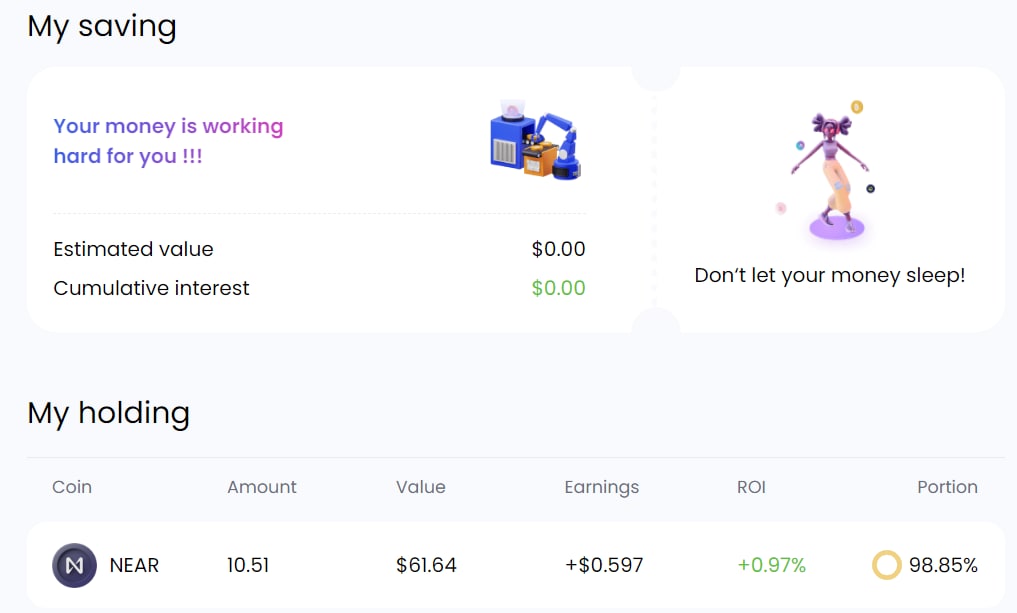Select the NEAR coin name
This screenshot has height=613, width=1017.
click(134, 566)
